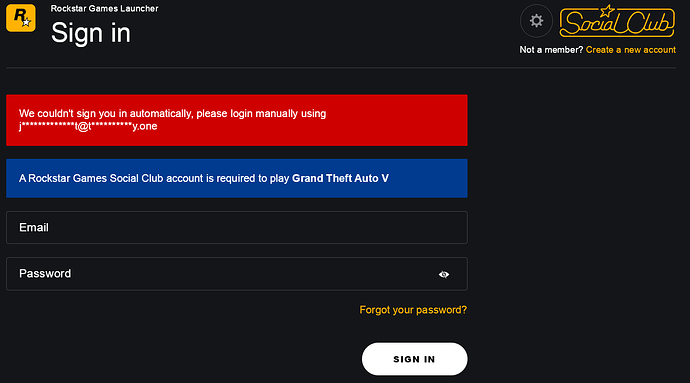Submit with the SIGN IN button

click(415, 359)
